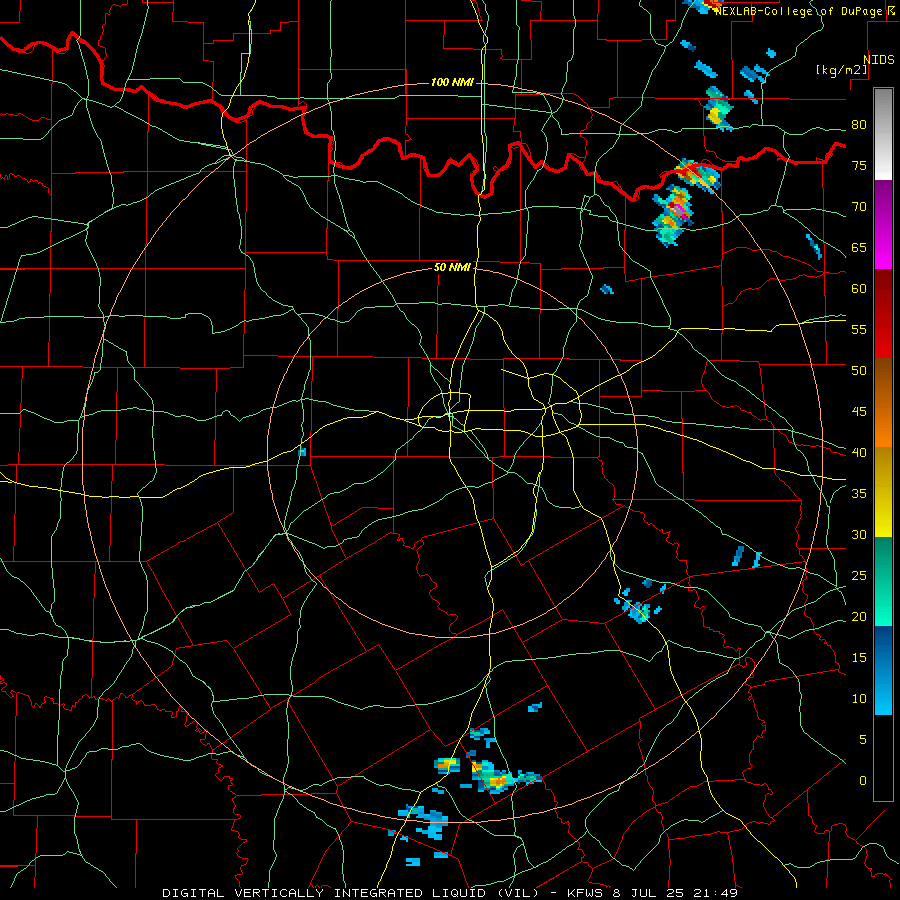
Task: Click the 65 value on the color scale
Action: pos(859,247)
